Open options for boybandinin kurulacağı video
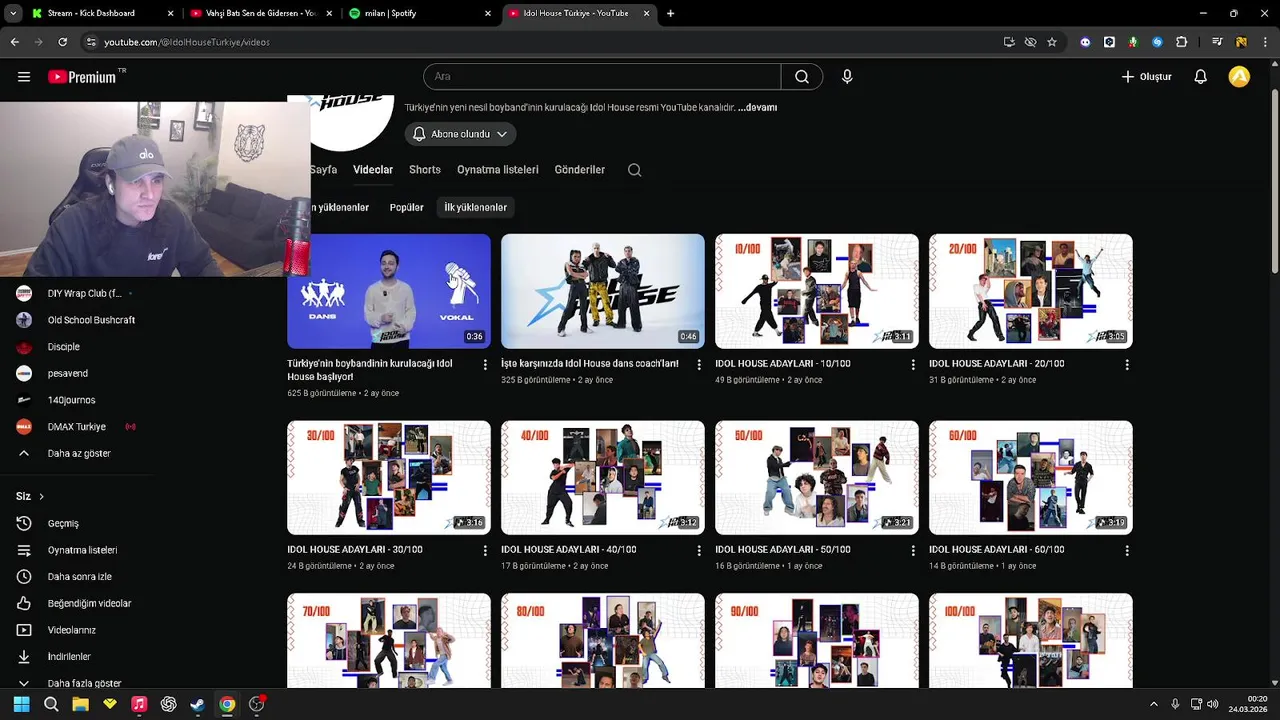This screenshot has width=1280, height=720. tap(485, 365)
